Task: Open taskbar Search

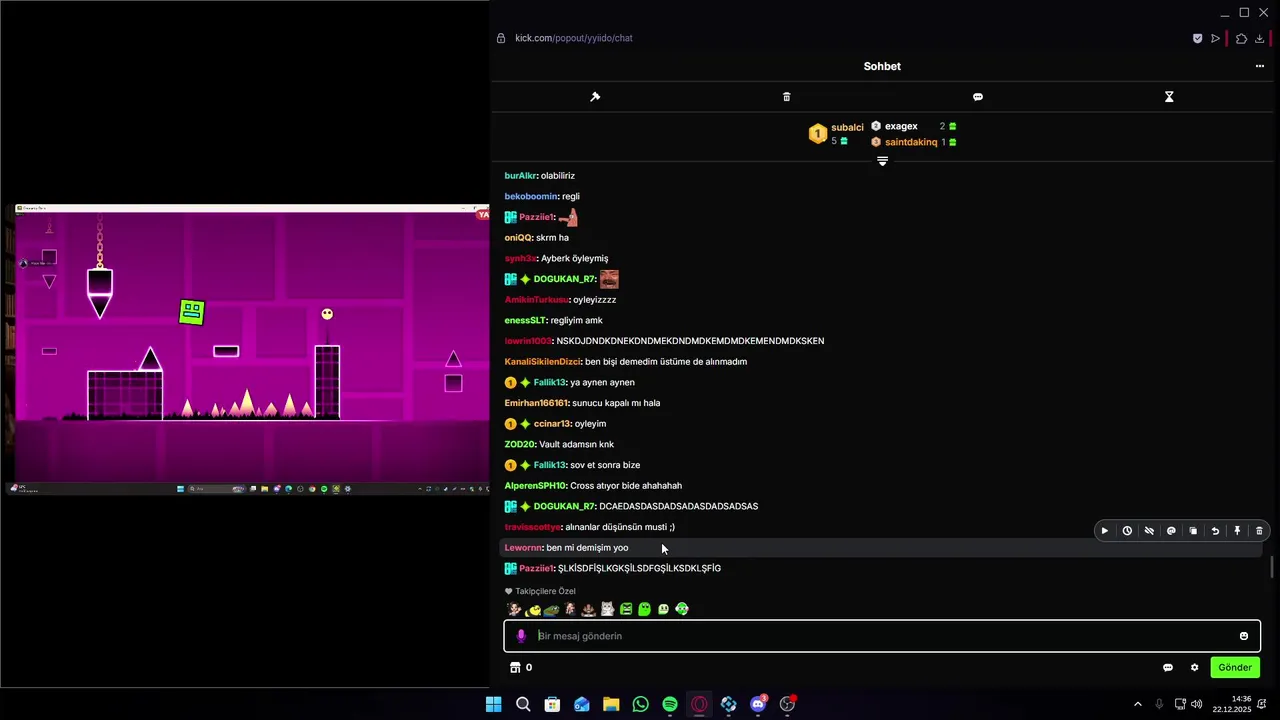Action: pos(522,704)
